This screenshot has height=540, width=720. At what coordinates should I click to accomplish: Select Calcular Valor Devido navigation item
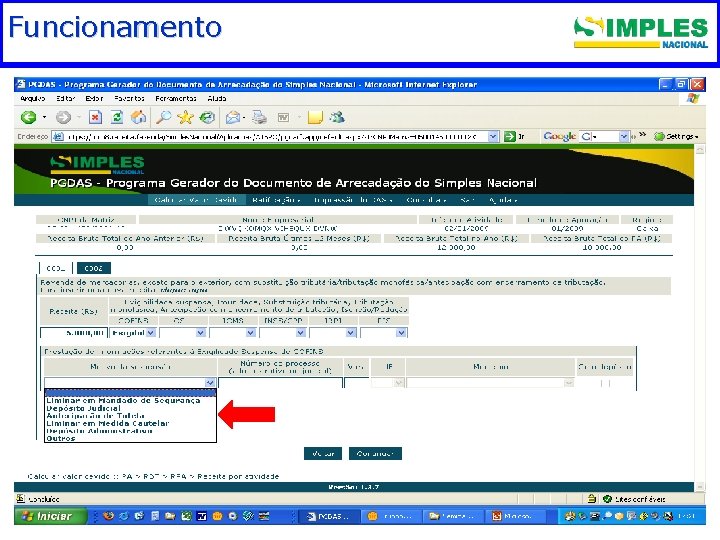(196, 200)
